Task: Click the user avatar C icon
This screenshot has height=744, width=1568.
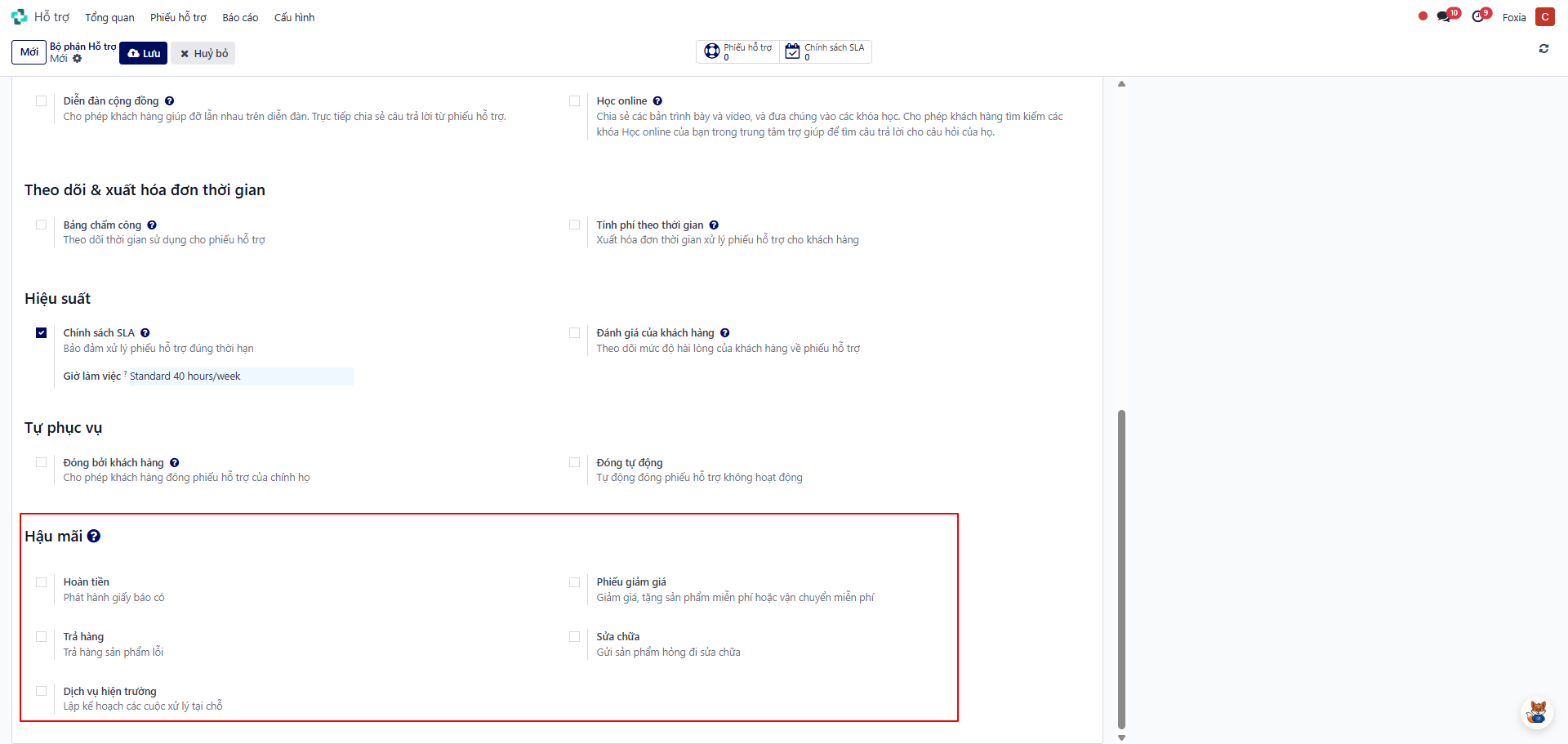Action: pos(1544,17)
